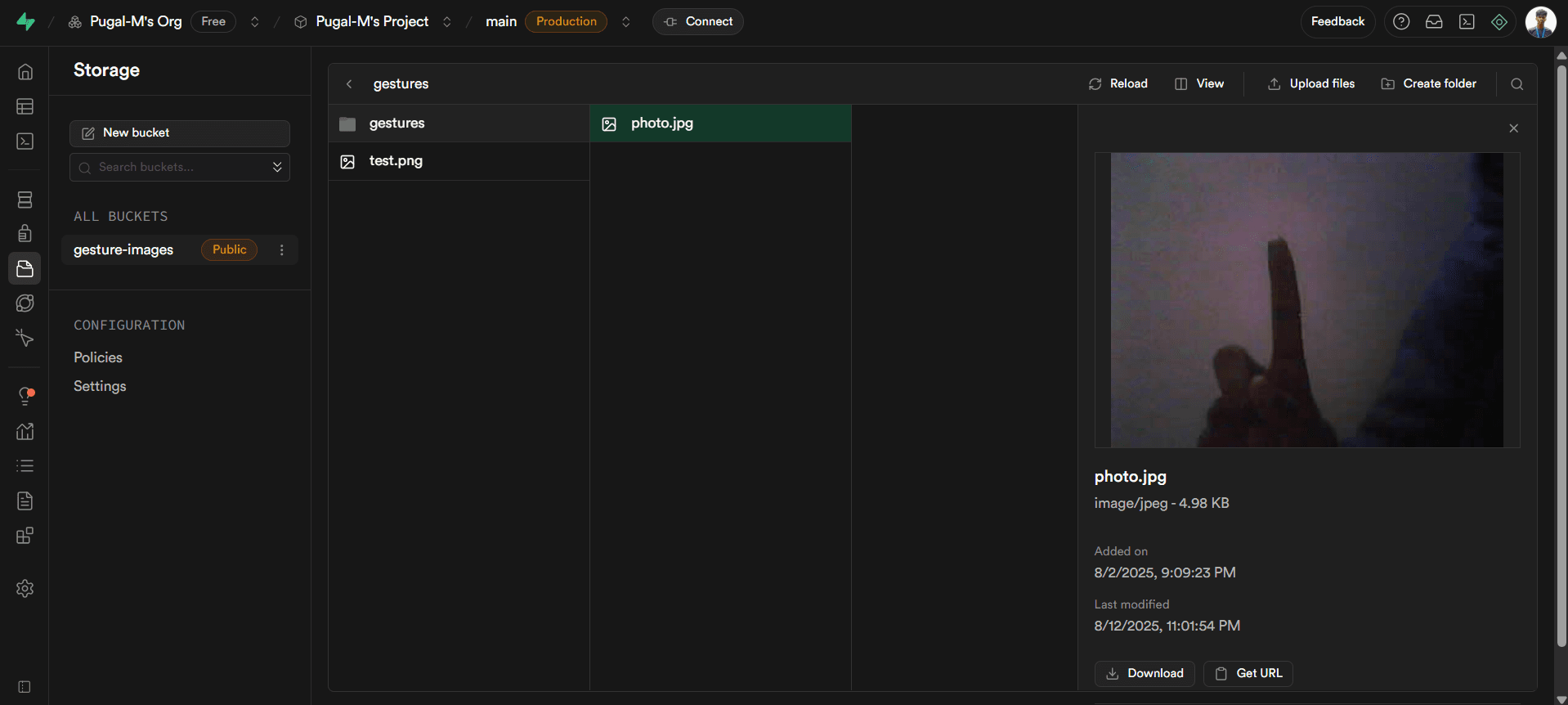Open the Advisors lightbulb icon

click(25, 397)
